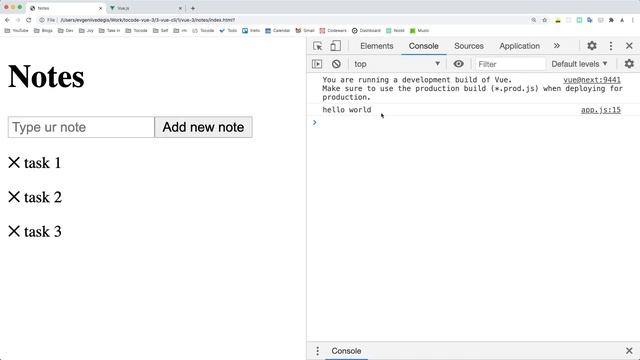Open the Gmail bookmark

305,31
